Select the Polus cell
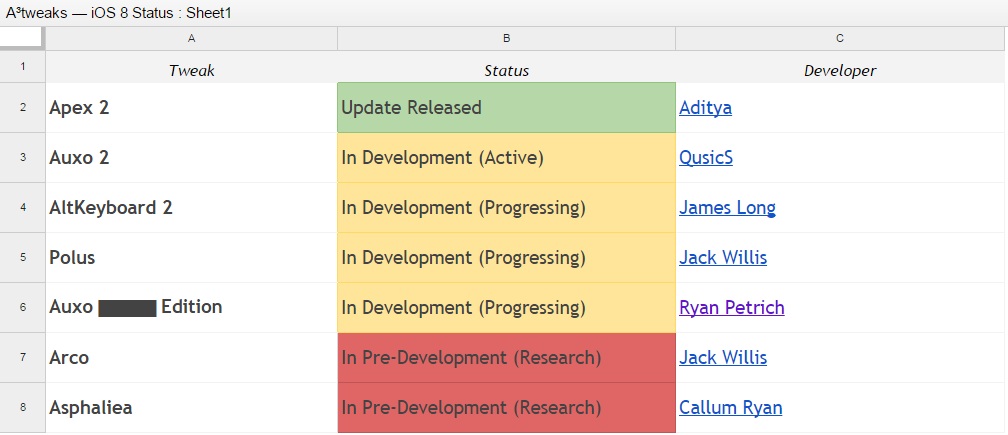 192,258
